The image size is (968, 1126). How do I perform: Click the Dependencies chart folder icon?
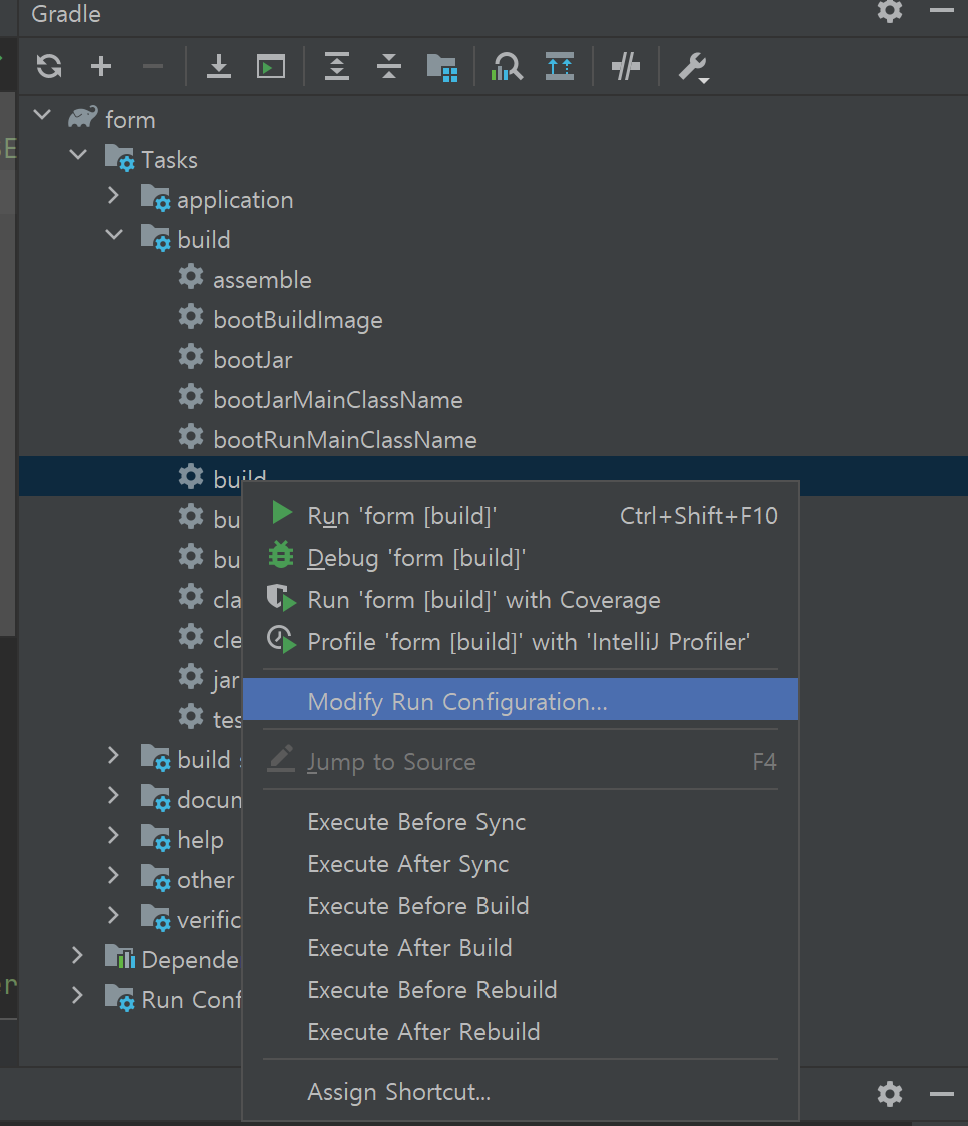[x=120, y=957]
